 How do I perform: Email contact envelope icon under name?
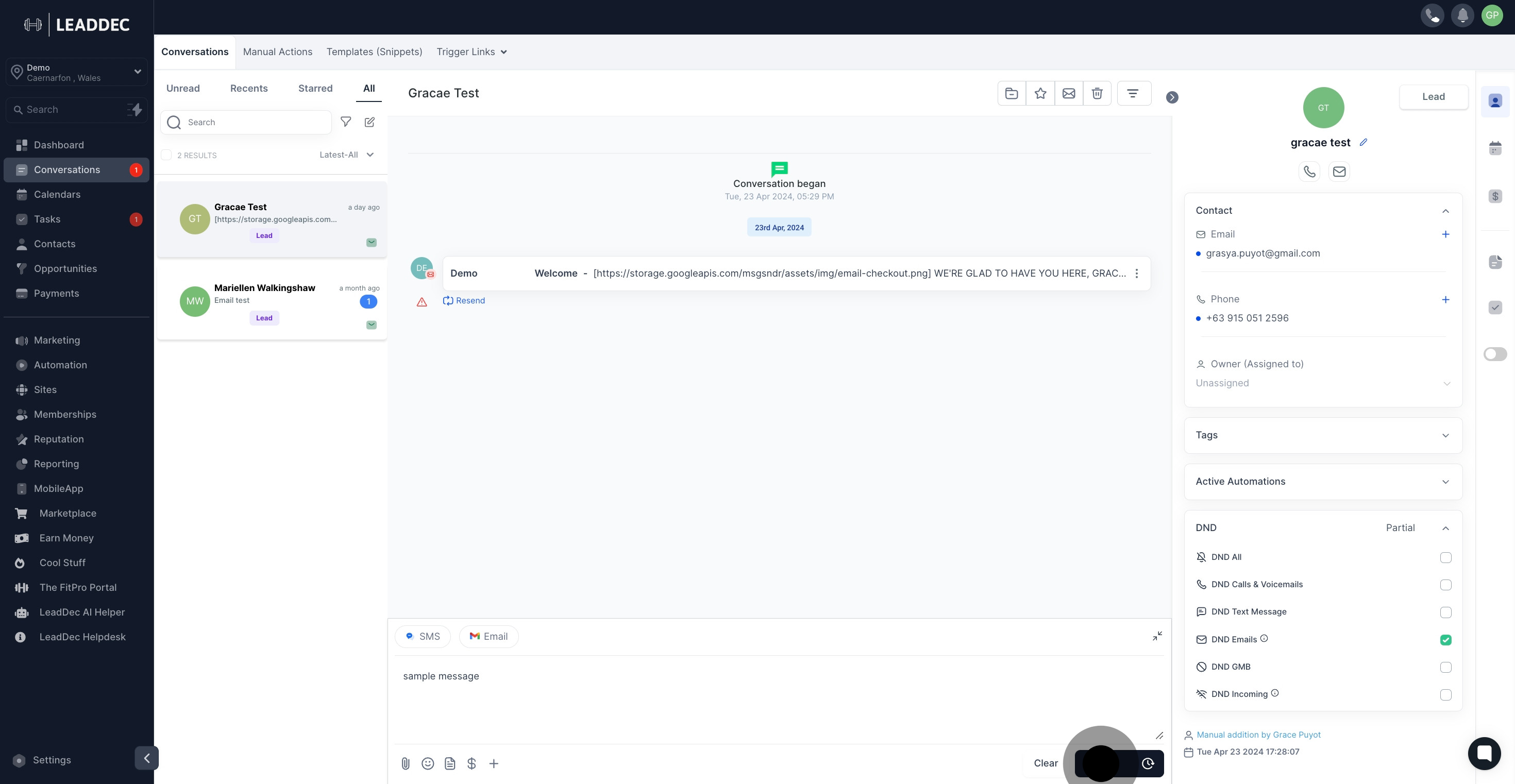pos(1339,171)
